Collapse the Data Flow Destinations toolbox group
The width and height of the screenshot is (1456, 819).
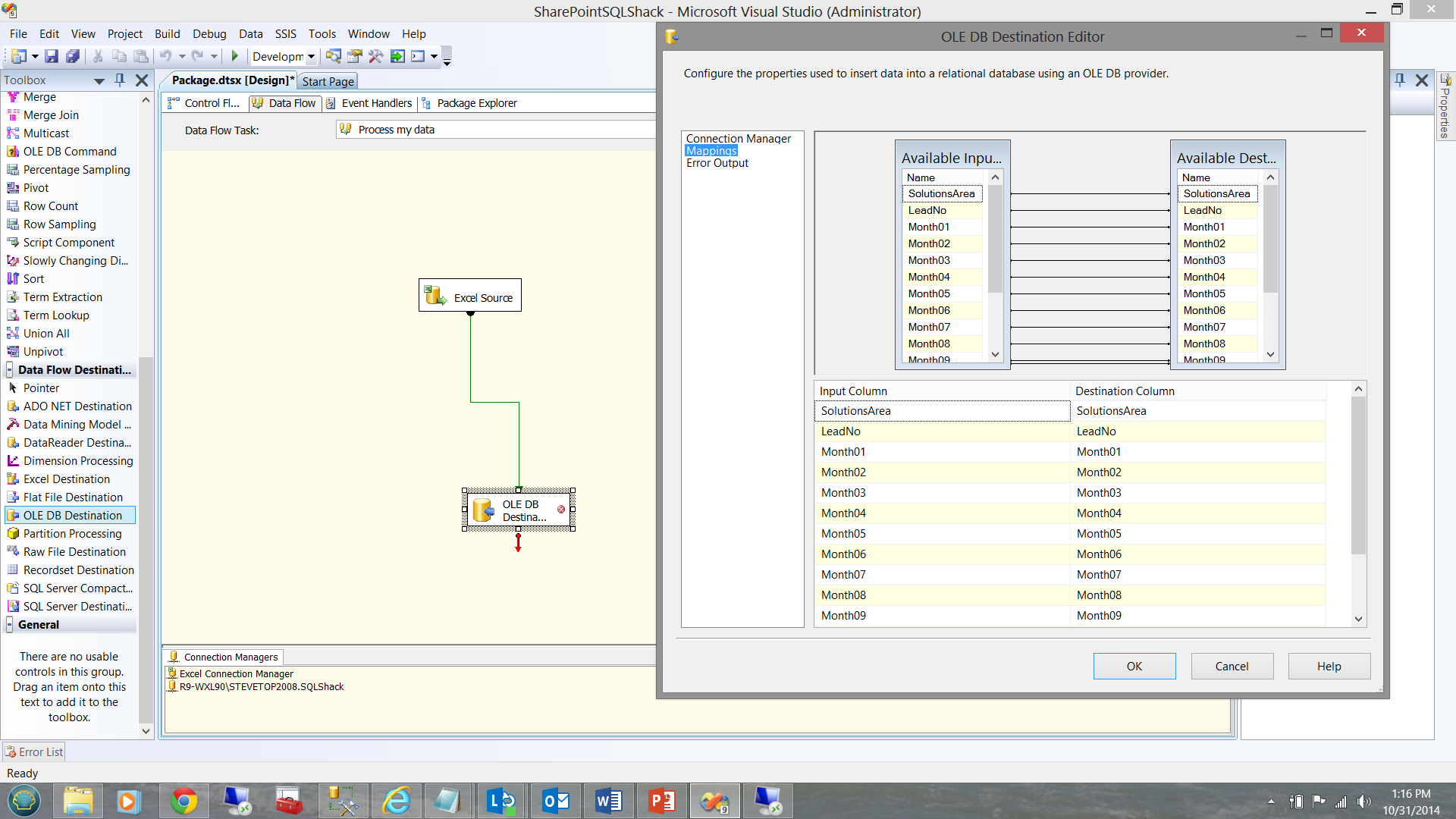point(10,370)
